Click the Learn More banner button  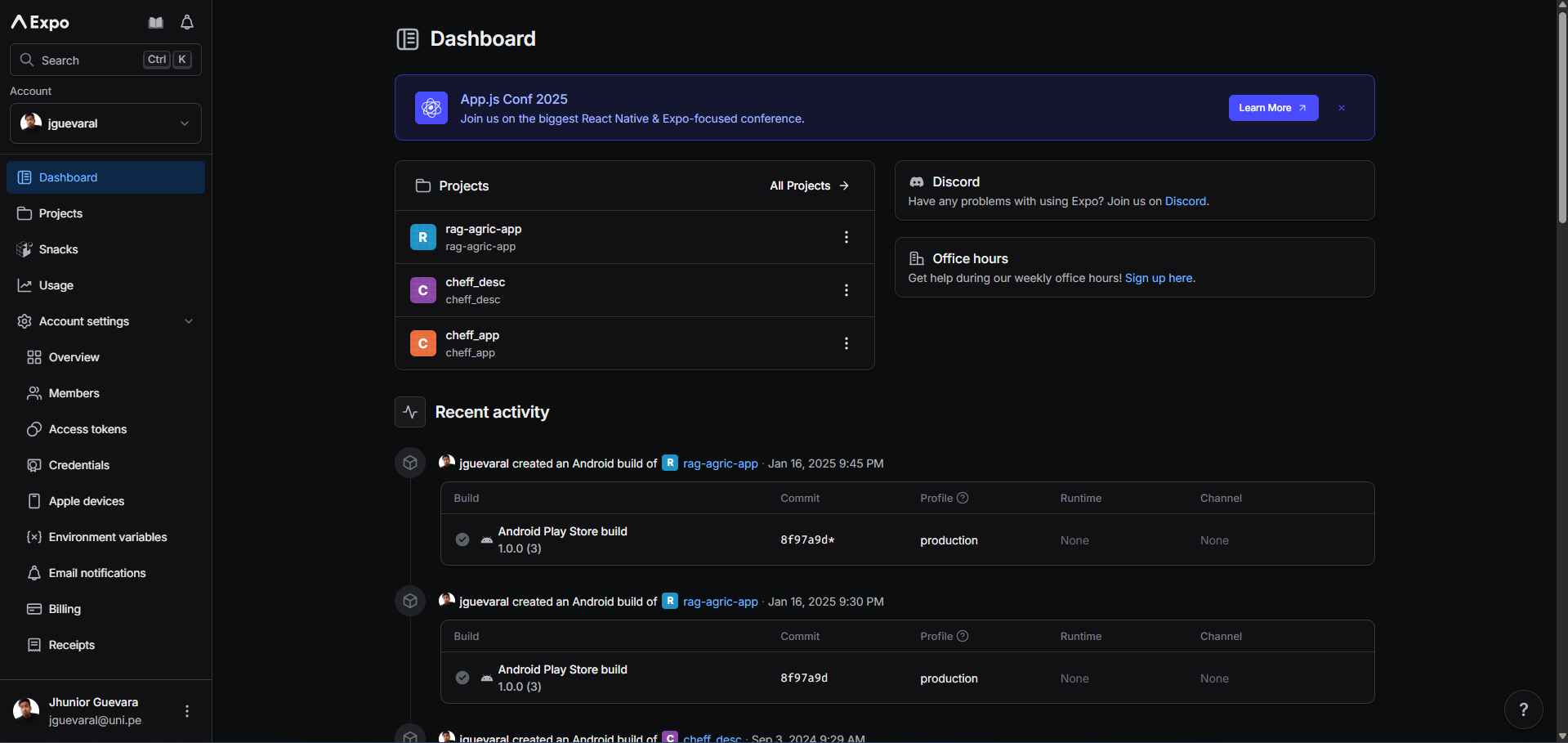click(1273, 108)
